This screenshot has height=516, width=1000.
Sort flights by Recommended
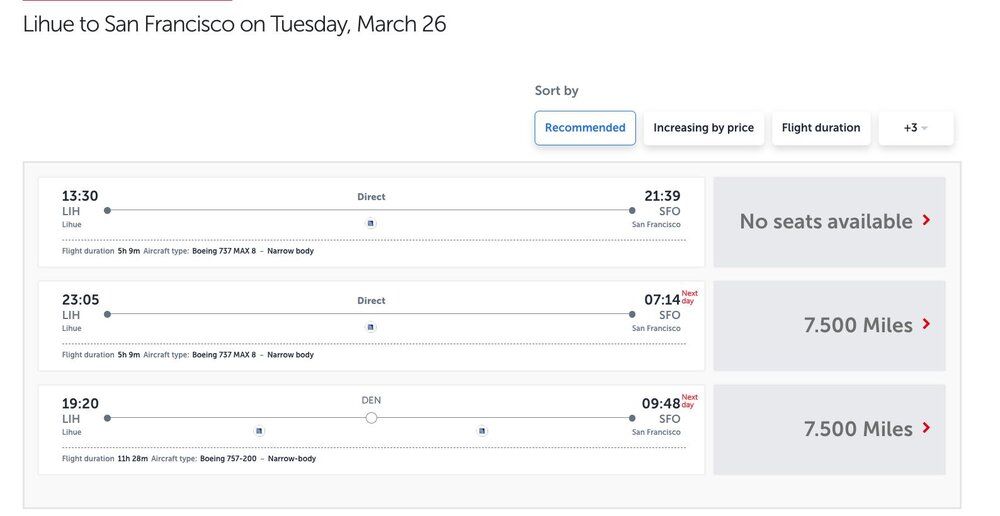(x=585, y=128)
